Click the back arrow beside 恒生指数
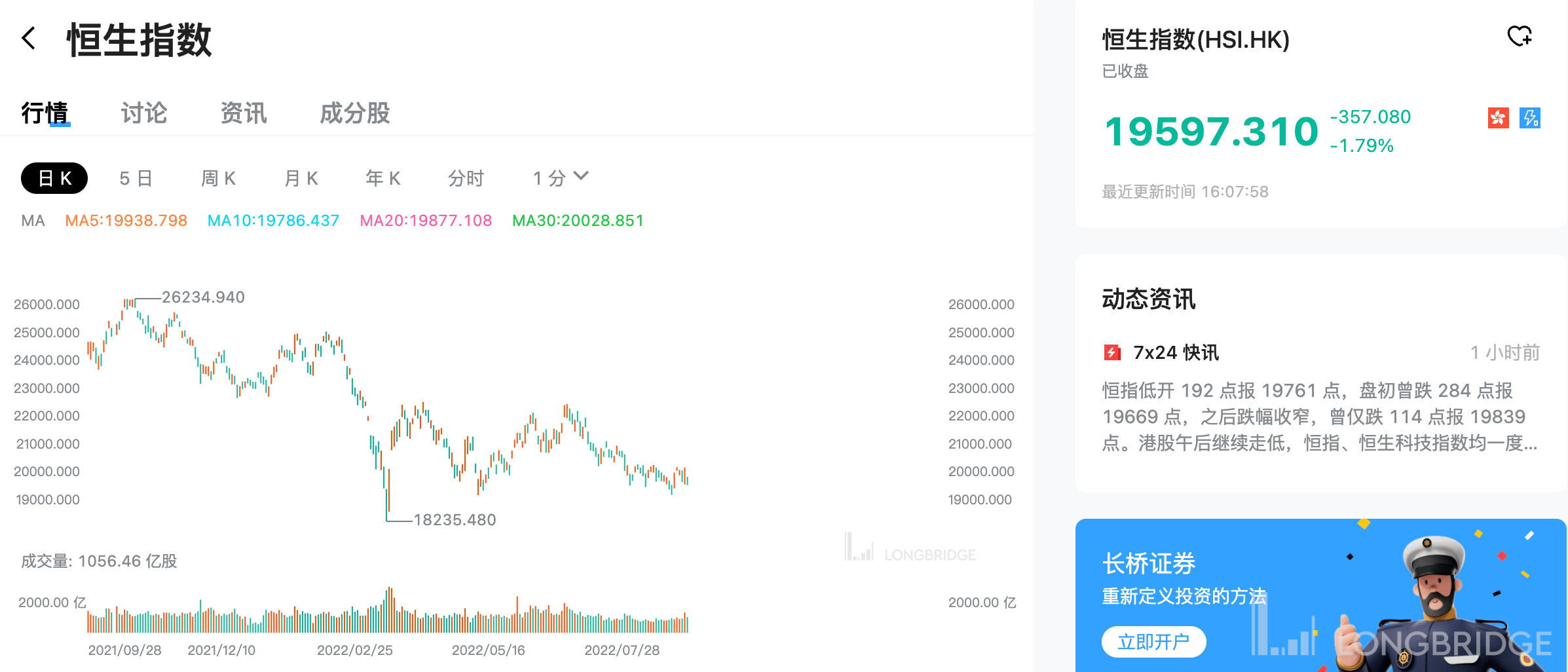Image resolution: width=1568 pixels, height=672 pixels. pos(29,39)
